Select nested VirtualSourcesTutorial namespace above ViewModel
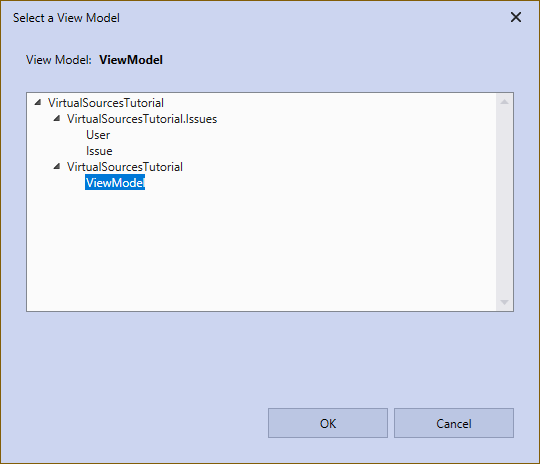Image resolution: width=540 pixels, height=464 pixels. click(125, 167)
